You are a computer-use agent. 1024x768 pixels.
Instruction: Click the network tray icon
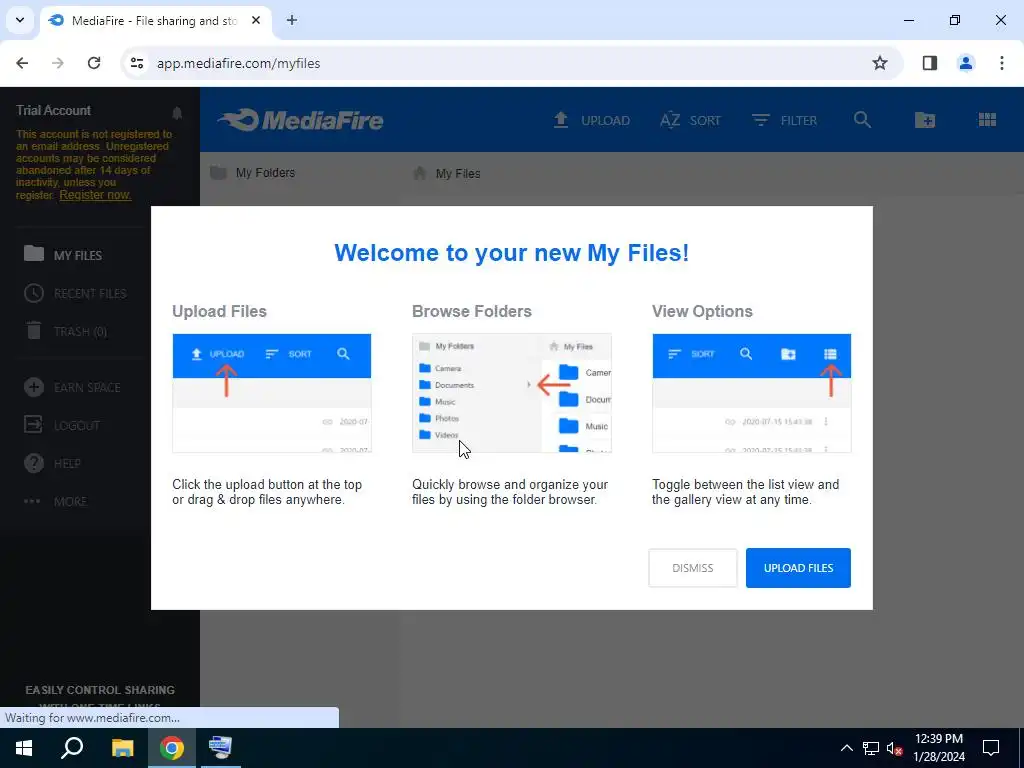[x=871, y=748]
